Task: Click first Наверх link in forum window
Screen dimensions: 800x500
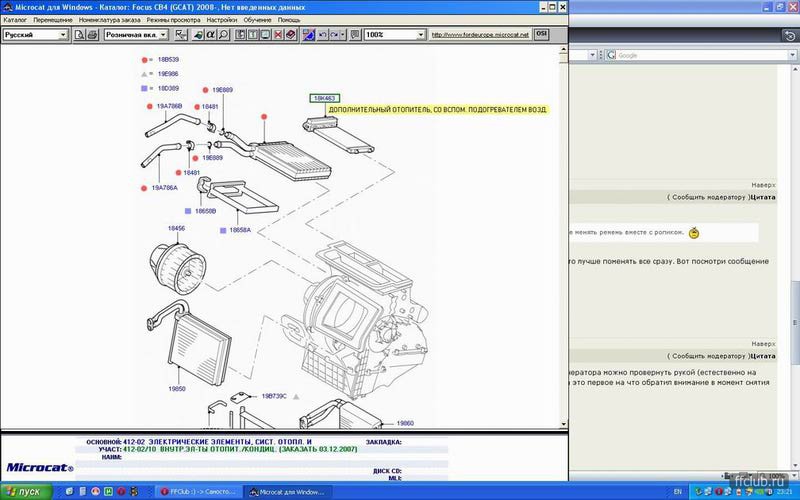Action: click(763, 185)
